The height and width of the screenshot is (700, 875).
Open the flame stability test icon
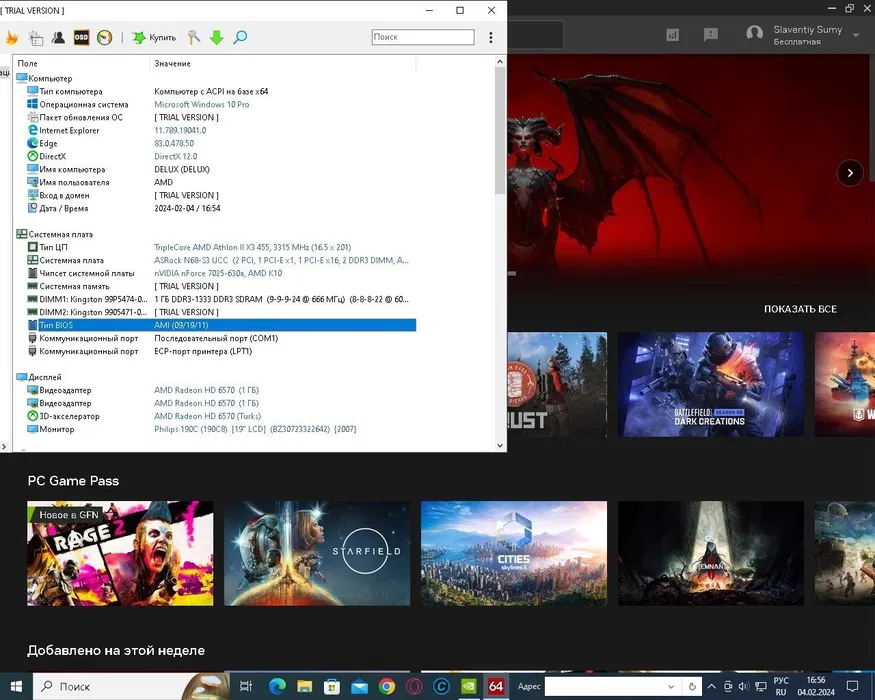coord(12,38)
